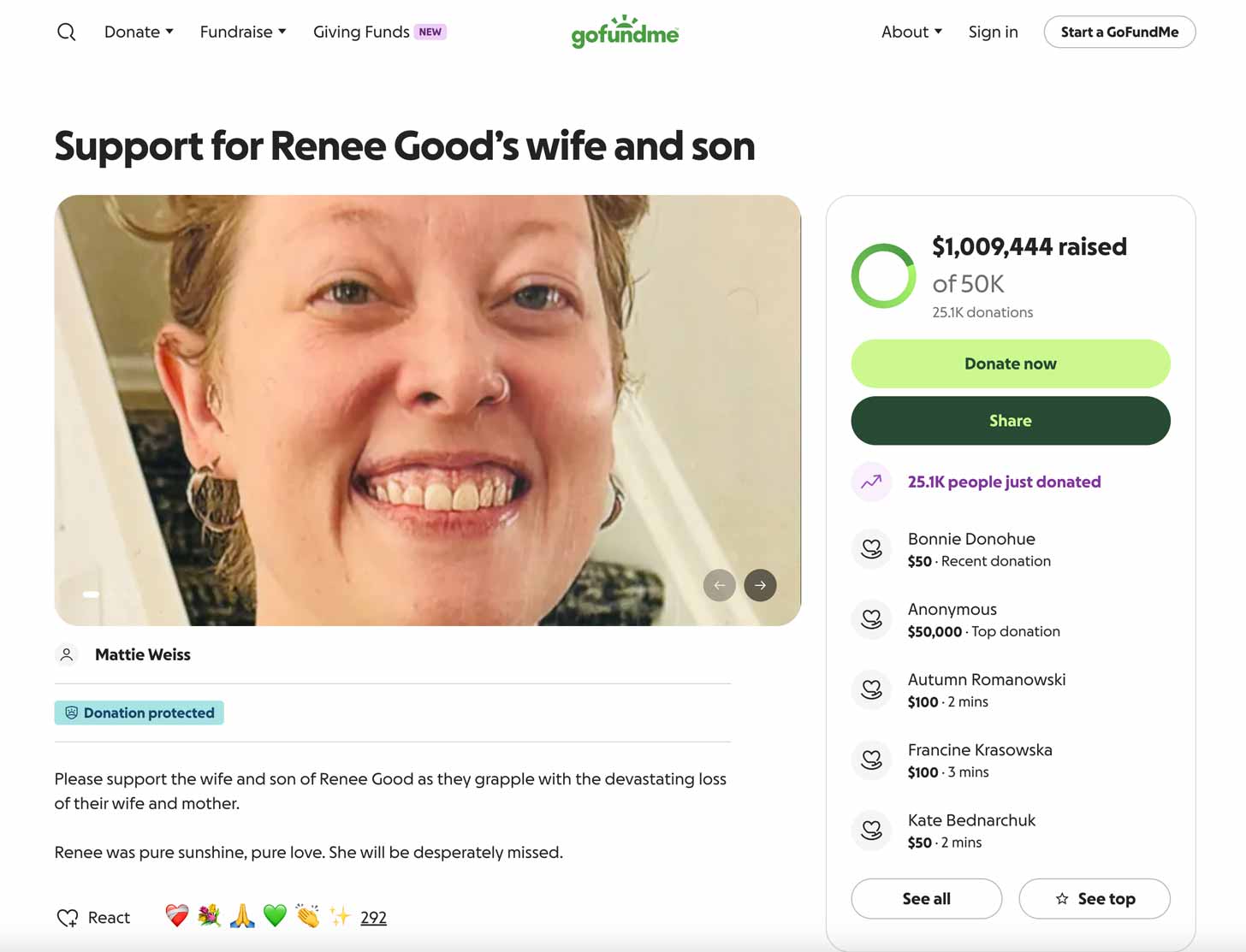This screenshot has width=1246, height=952.
Task: Select the prayer hands emoji reaction
Action: [242, 915]
